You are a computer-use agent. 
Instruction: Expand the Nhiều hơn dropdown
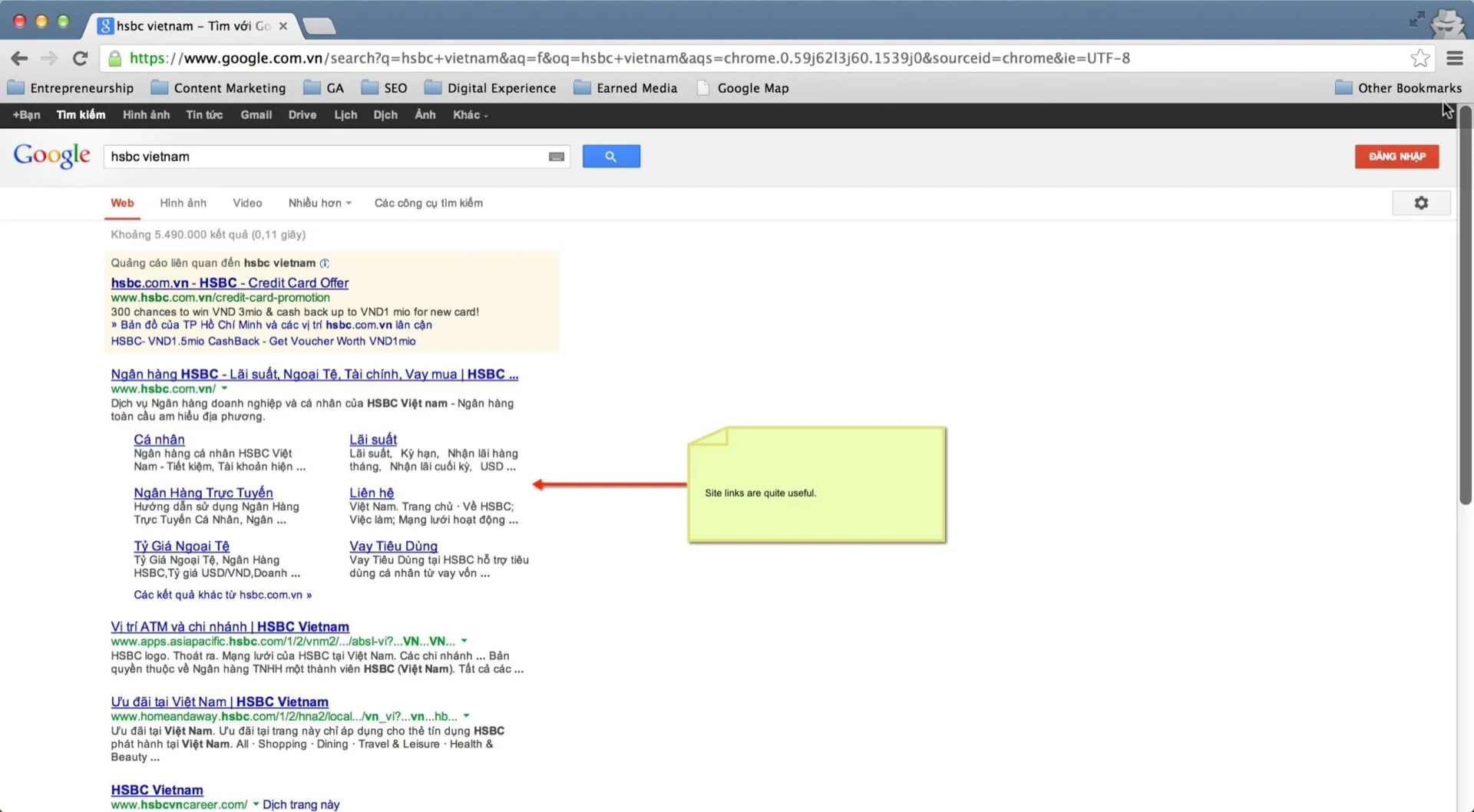click(x=319, y=203)
